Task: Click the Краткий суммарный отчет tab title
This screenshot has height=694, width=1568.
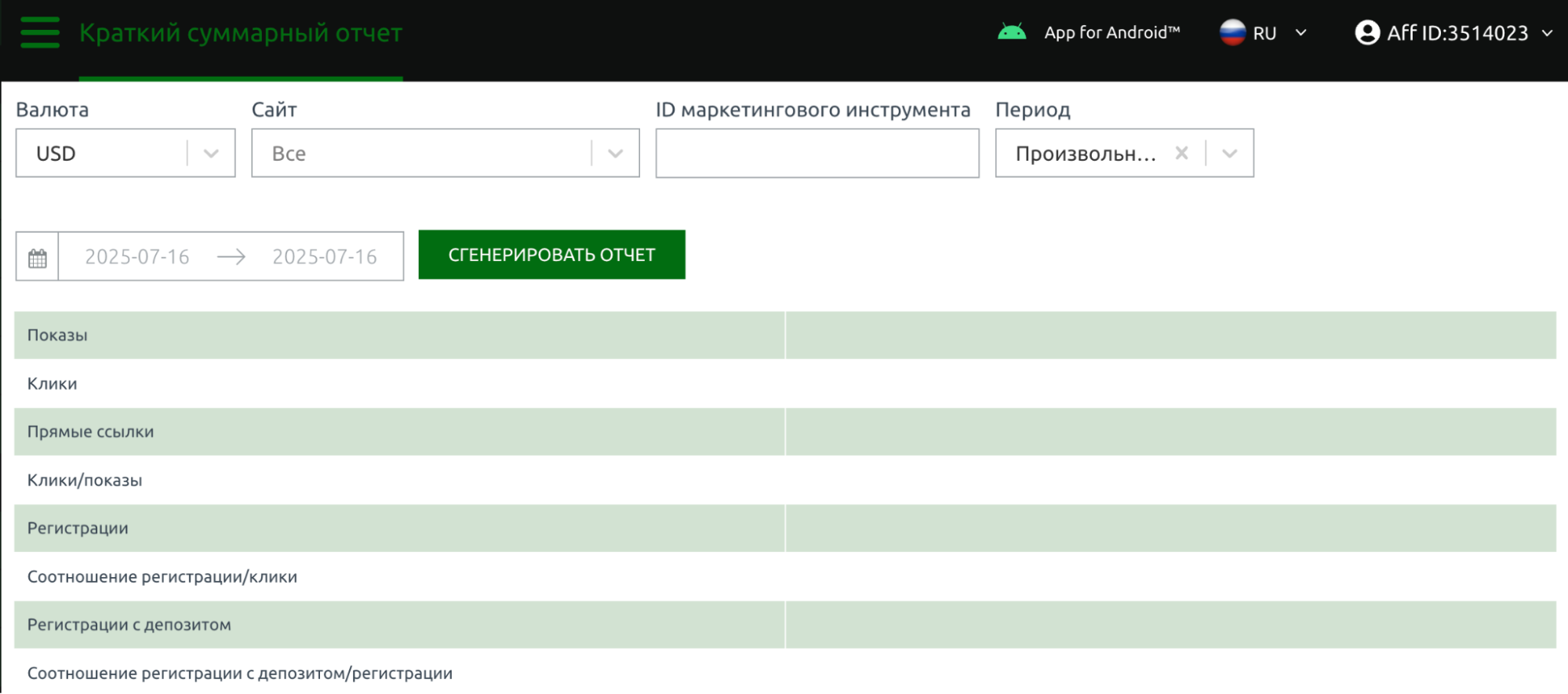Action: click(x=241, y=33)
